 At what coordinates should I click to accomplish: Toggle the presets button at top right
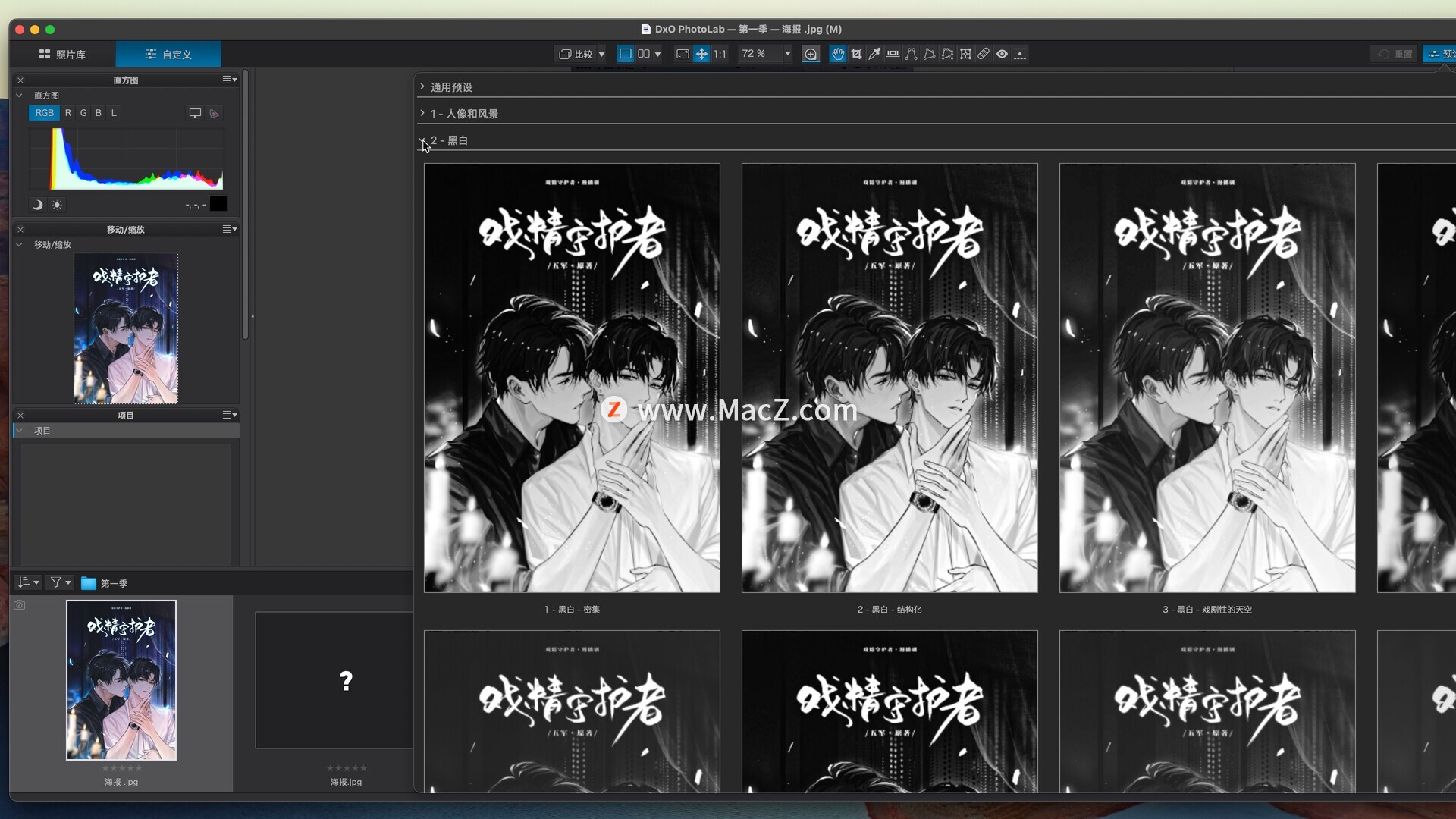click(1439, 54)
